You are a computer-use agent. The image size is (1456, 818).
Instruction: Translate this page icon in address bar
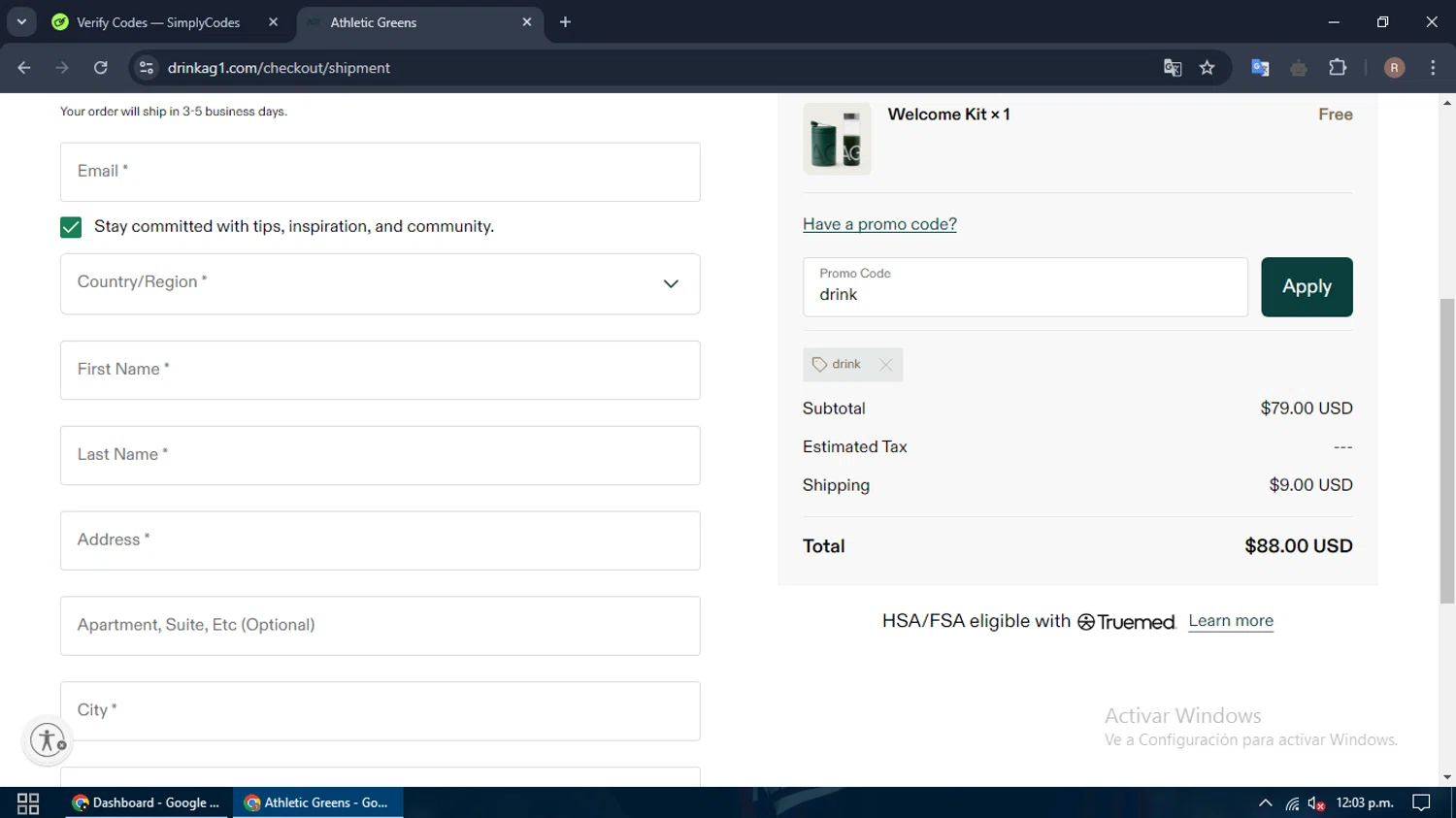[x=1173, y=68]
